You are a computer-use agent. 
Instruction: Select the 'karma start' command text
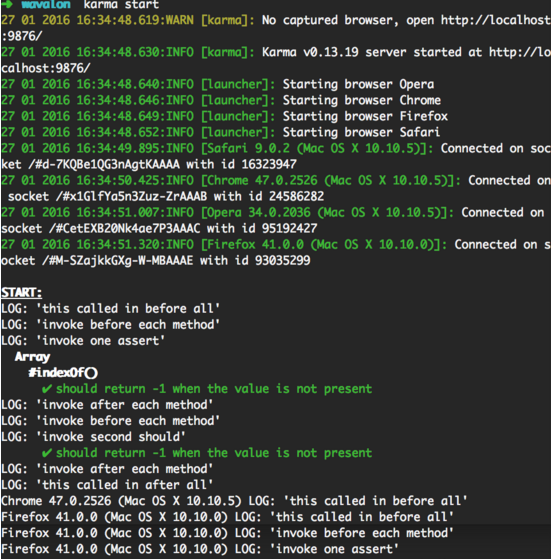click(121, 5)
